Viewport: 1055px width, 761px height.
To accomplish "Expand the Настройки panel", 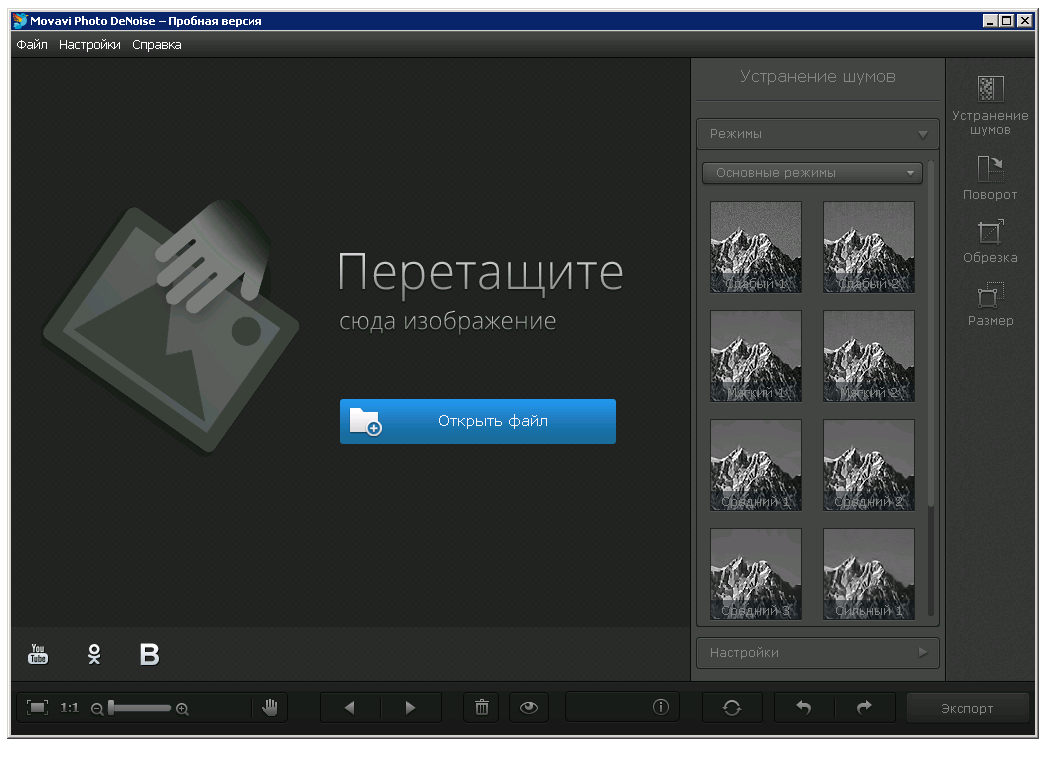I will pyautogui.click(x=817, y=652).
